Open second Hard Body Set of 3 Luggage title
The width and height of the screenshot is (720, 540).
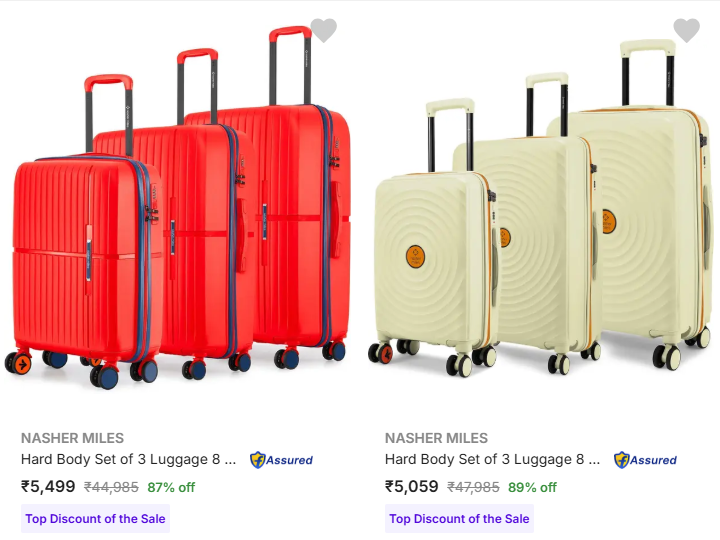pyautogui.click(x=492, y=459)
